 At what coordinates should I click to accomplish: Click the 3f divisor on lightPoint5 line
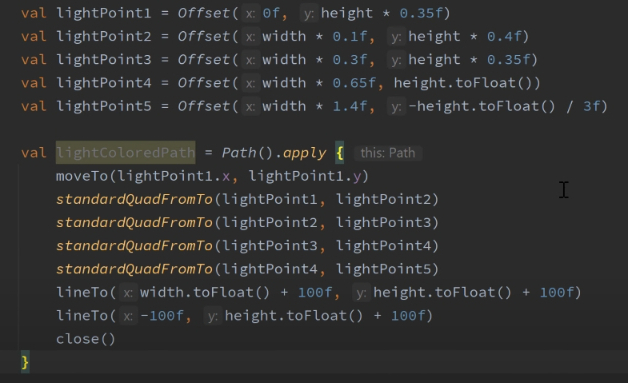tap(591, 106)
